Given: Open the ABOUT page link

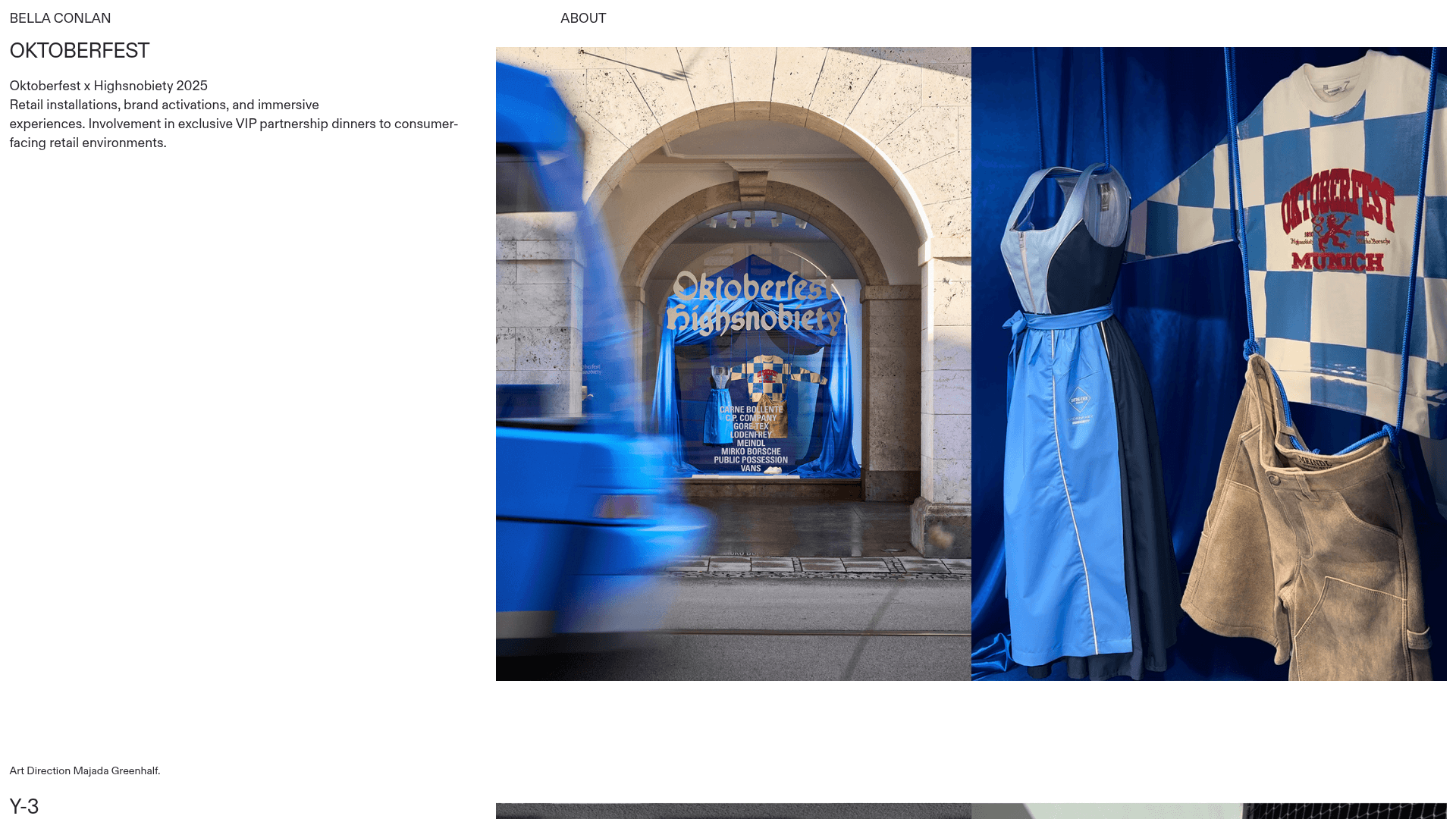Looking at the screenshot, I should coord(583,18).
